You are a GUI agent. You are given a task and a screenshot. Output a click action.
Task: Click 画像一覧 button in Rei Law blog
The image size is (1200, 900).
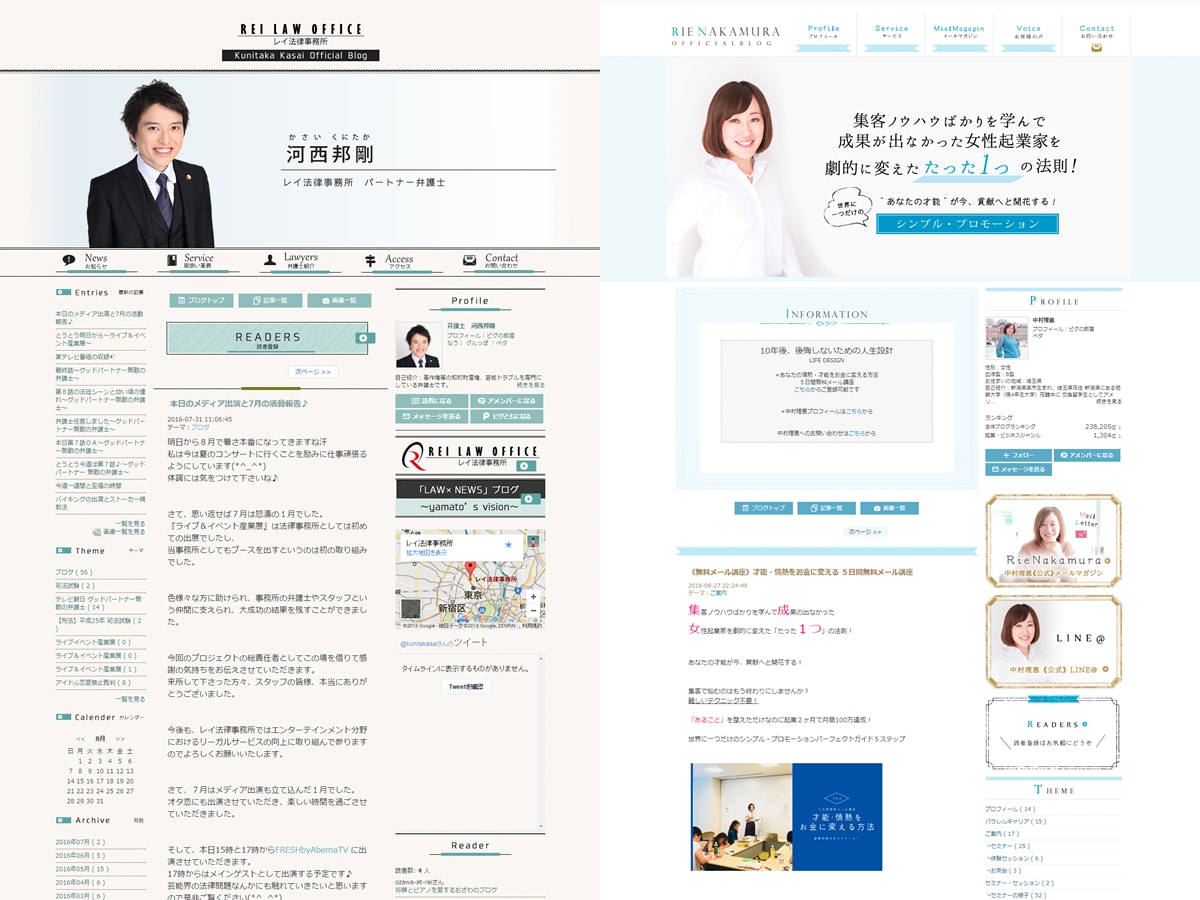click(x=339, y=300)
